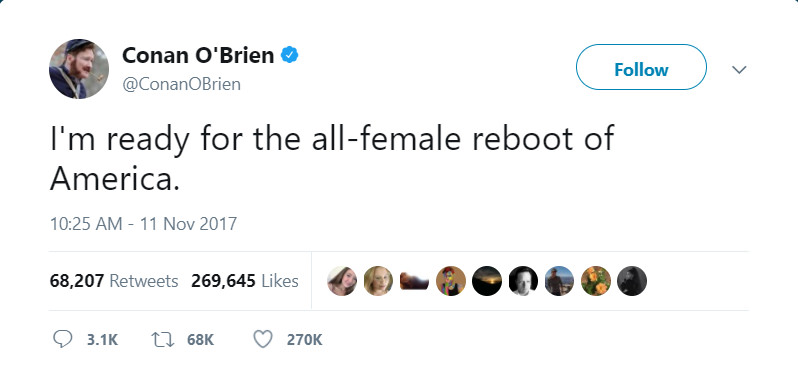The height and width of the screenshot is (372, 798).
Task: Expand the tweet options chevron
Action: (x=739, y=69)
